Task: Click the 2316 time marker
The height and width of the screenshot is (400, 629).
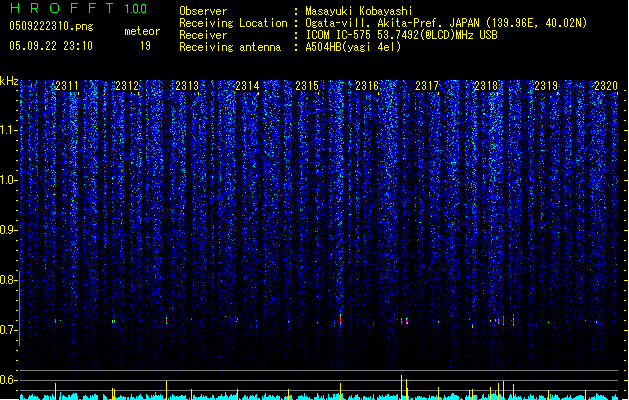Action: [367, 86]
